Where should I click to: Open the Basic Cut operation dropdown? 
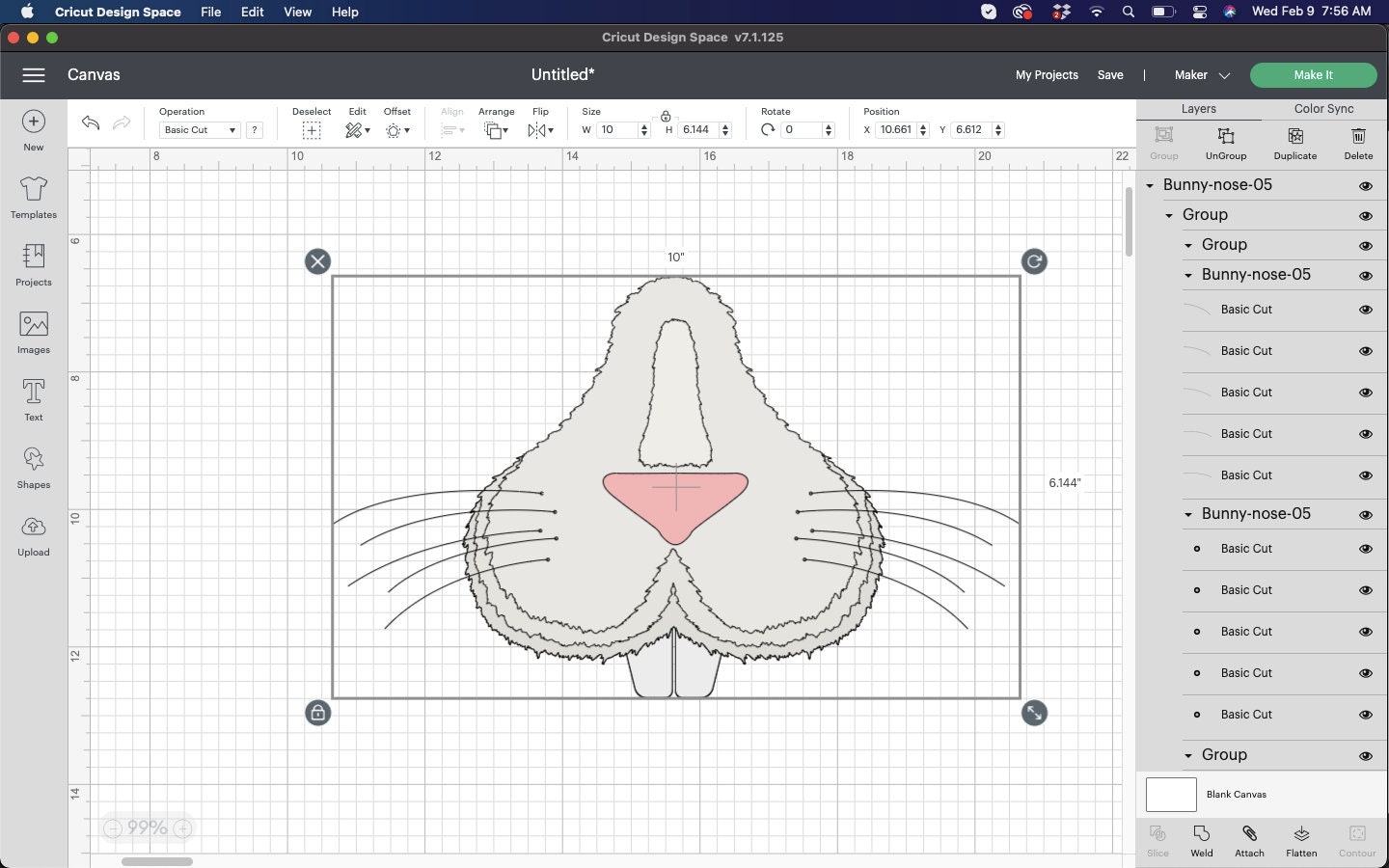click(199, 129)
